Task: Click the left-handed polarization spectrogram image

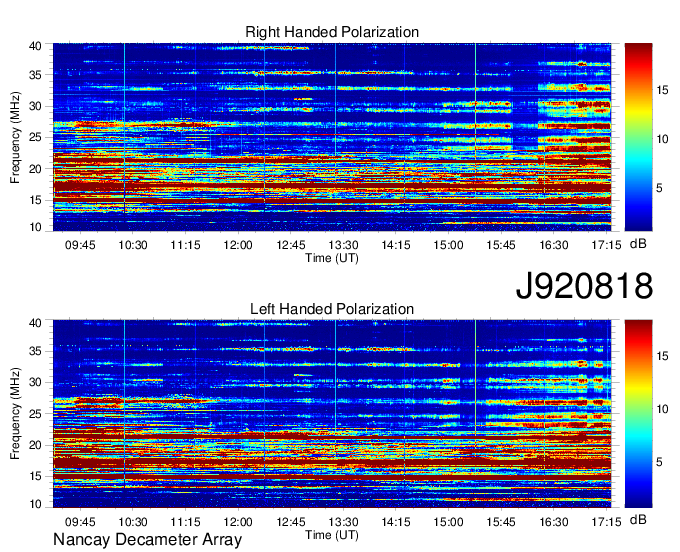Action: click(x=332, y=414)
